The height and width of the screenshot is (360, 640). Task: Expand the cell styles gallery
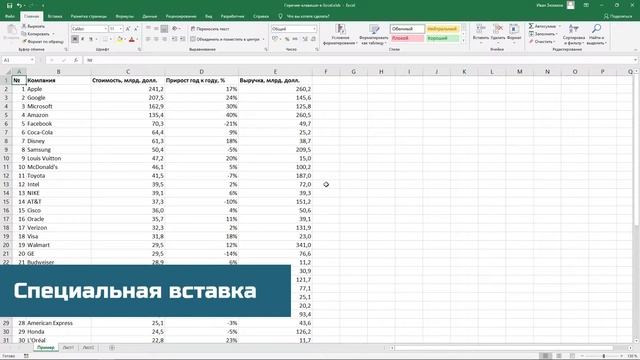(464, 41)
